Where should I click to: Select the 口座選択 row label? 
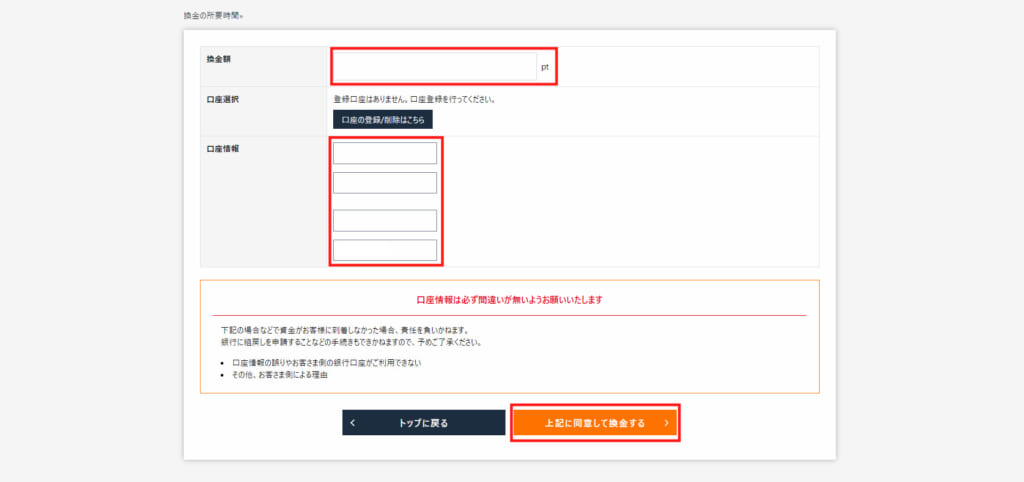223,99
